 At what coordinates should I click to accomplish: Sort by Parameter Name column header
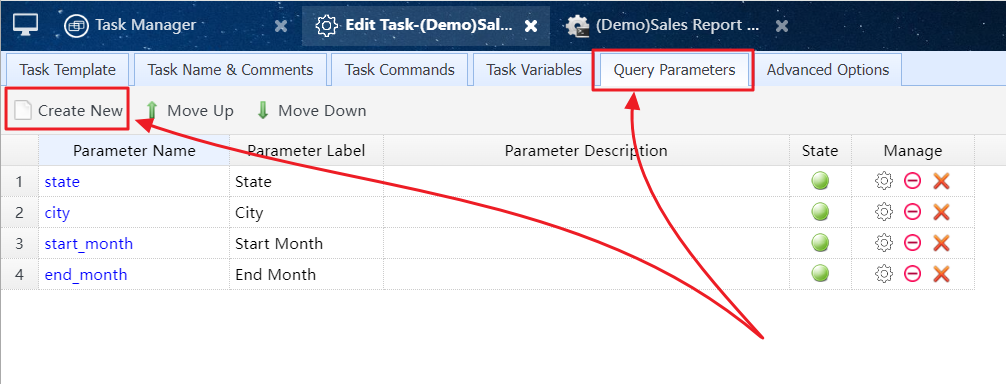click(x=134, y=151)
